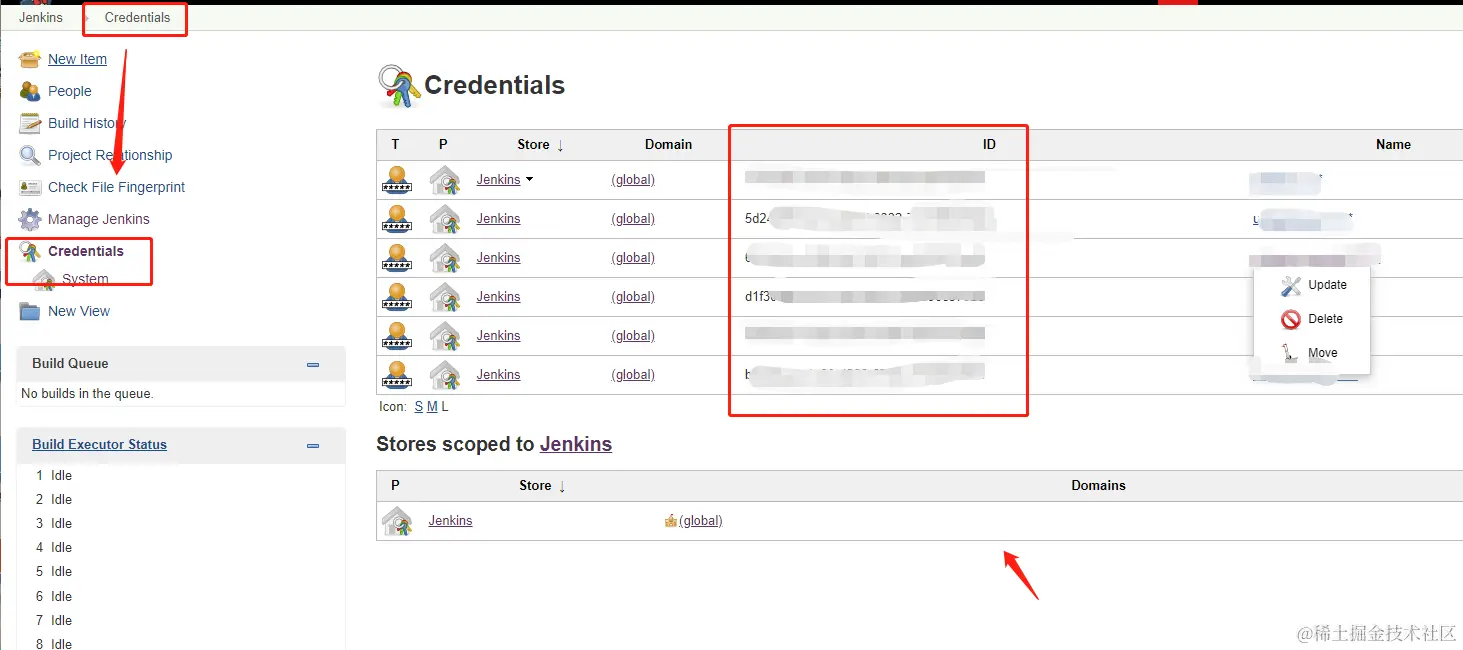Open the Credentials breadcrumb
Screen dimensions: 1463x650
tap(137, 18)
